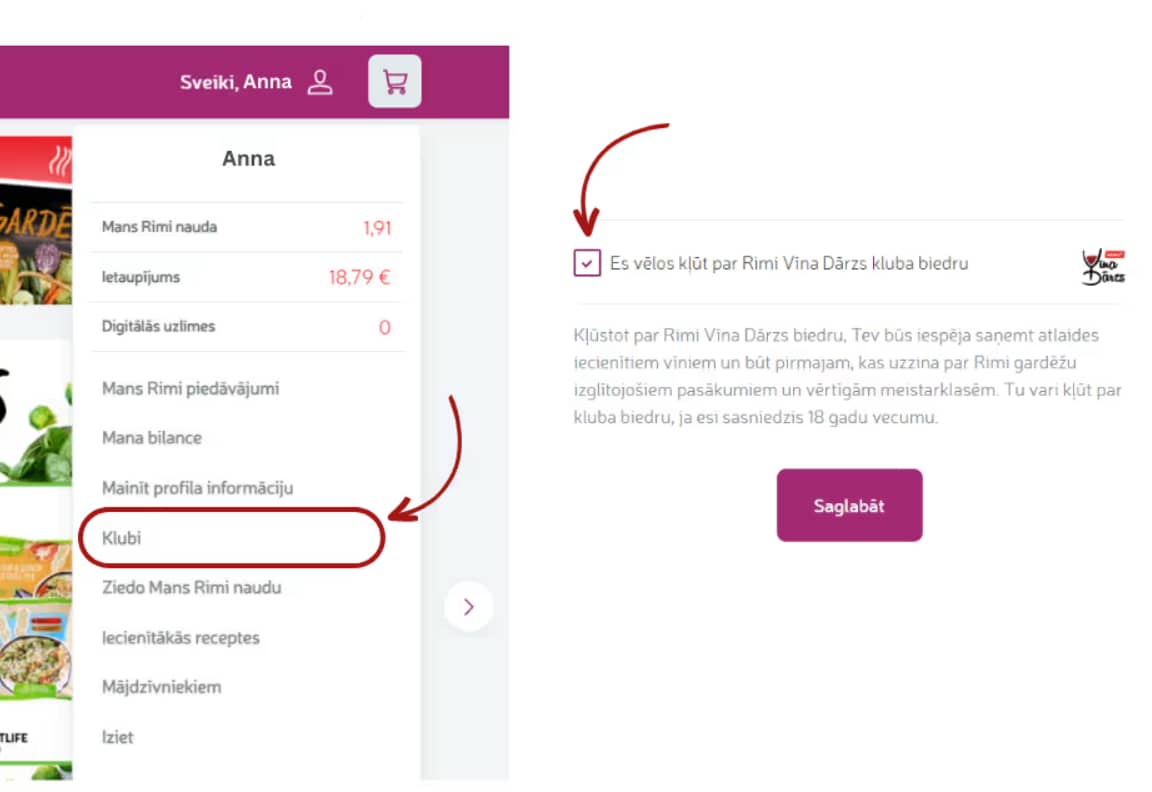Screen dimensions: 1152x792
Task: Click the user profile icon
Action: pos(320,82)
